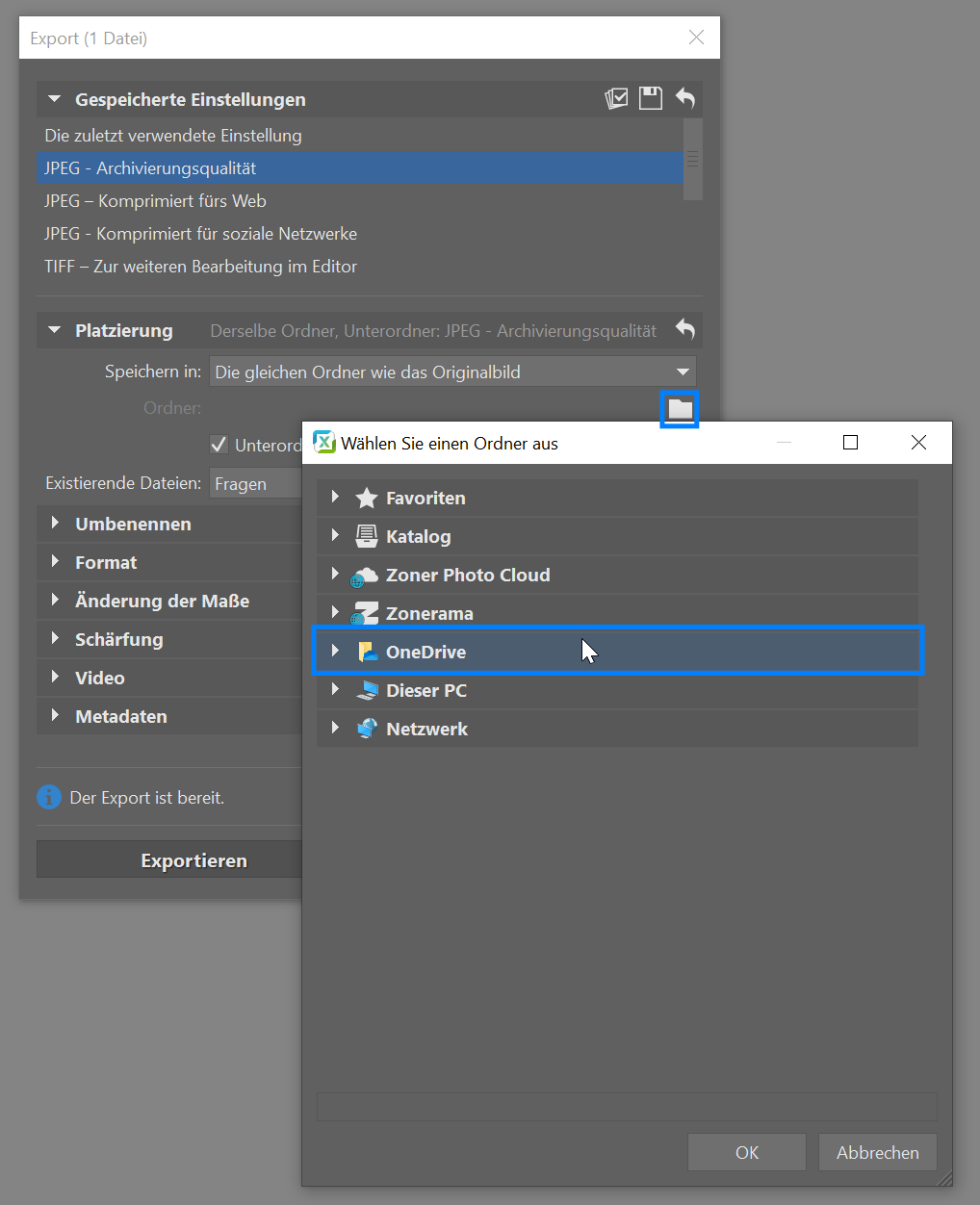Image resolution: width=980 pixels, height=1205 pixels.
Task: Click the Abbrechen button
Action: (x=877, y=1152)
